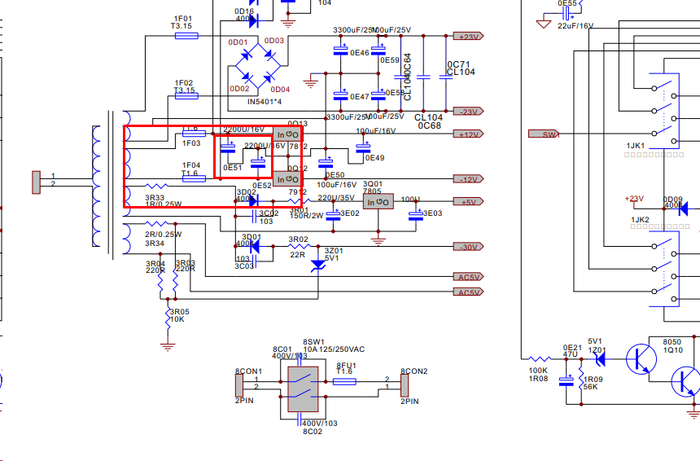Screen dimensions: 700x461
Task: Select the 1F02 T3.15 fuse symbol
Action: click(187, 96)
